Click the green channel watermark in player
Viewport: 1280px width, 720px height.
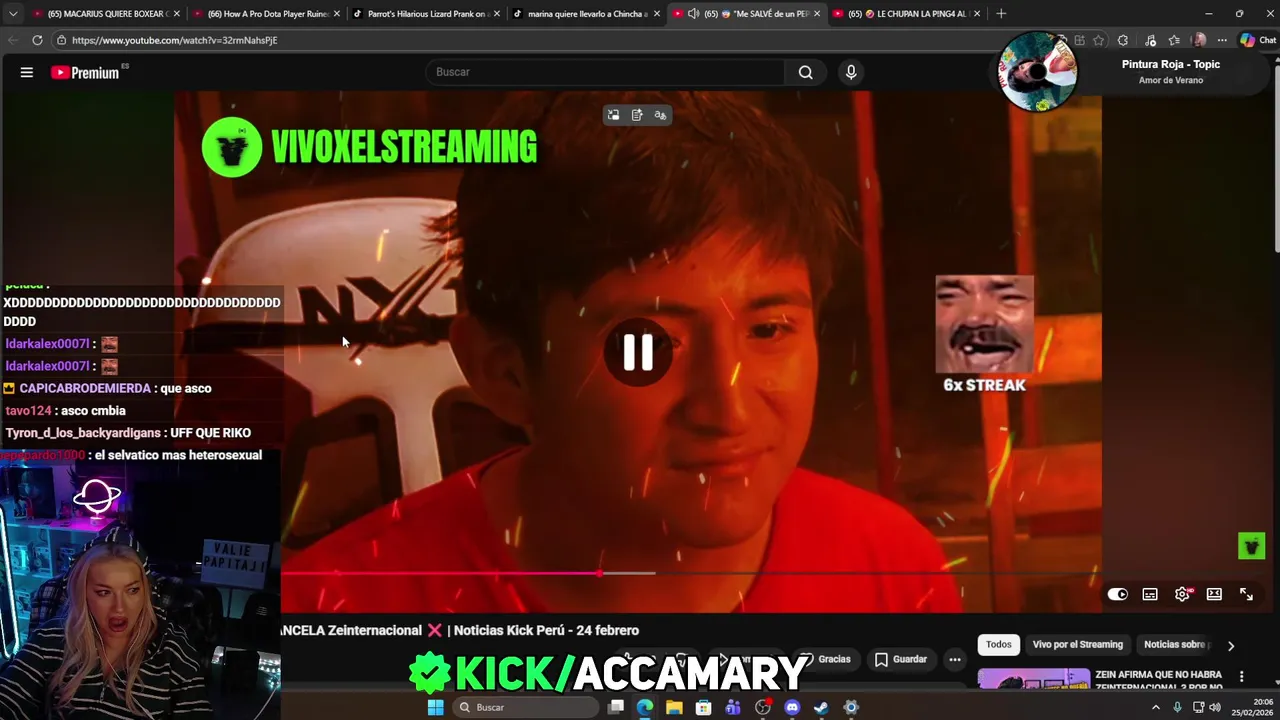1251,545
